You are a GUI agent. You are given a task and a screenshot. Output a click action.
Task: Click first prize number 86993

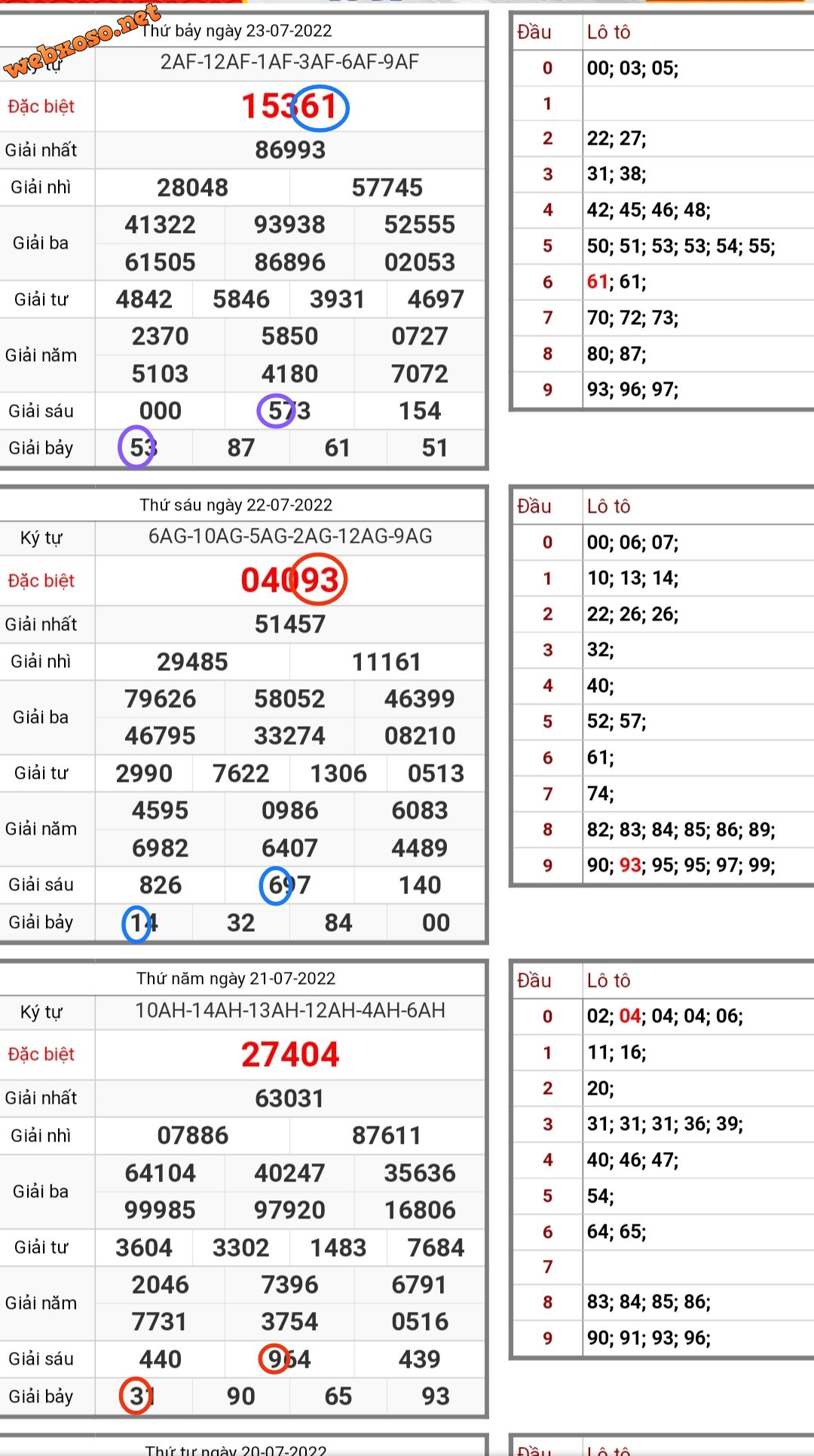point(289,150)
